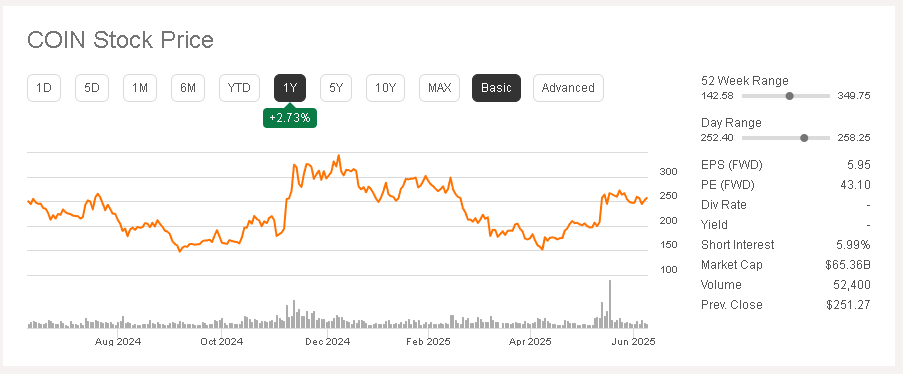Switch to Basic chart mode
Viewport: 903px width, 374px height.
pyautogui.click(x=496, y=88)
